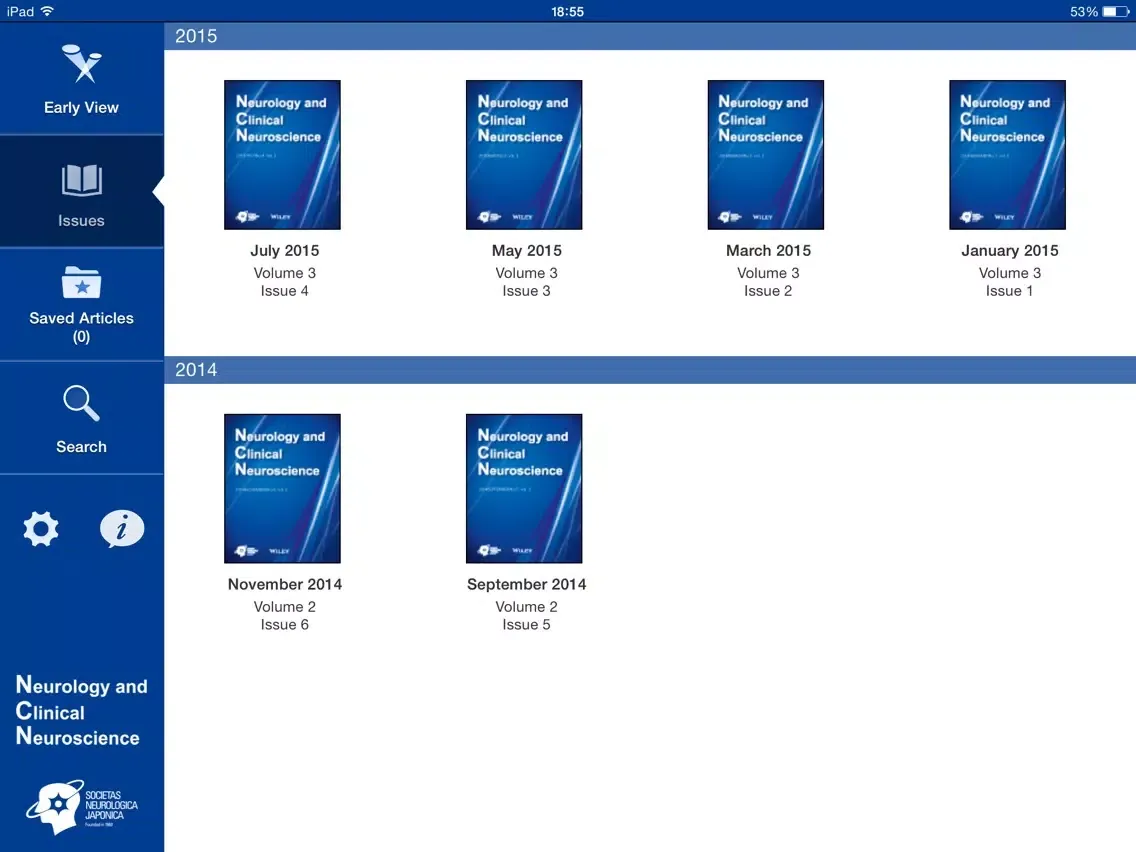
Task: Open the September 2014 issue cover
Action: coord(524,488)
